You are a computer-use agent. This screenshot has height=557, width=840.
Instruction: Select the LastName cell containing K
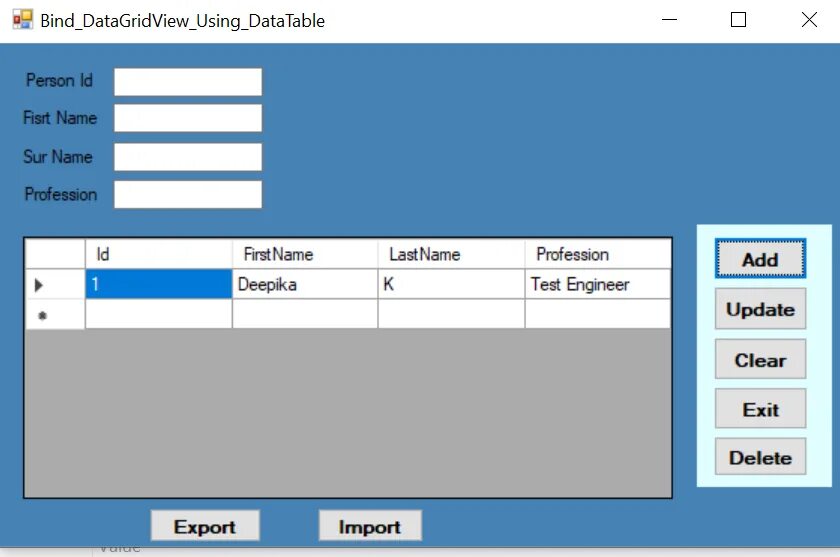[451, 284]
